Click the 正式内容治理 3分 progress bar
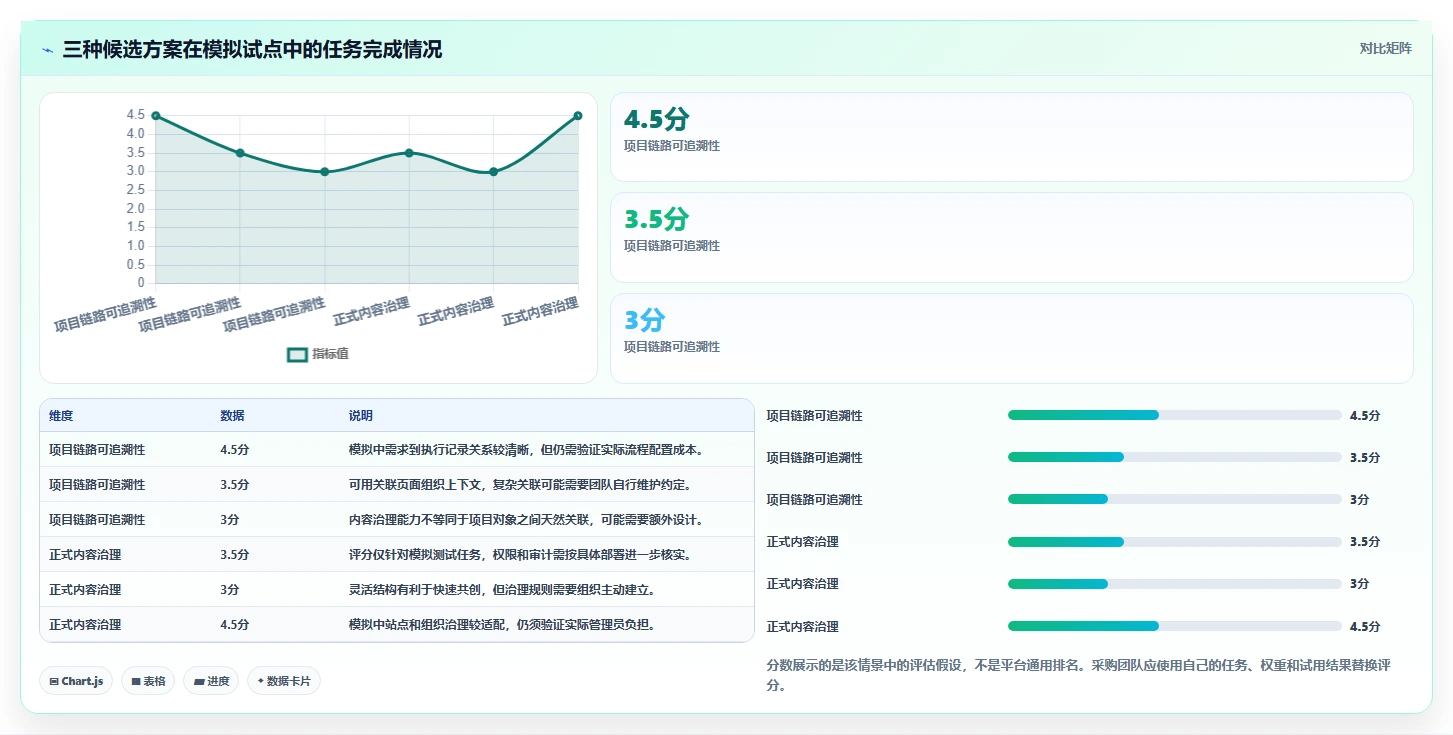The width and height of the screenshot is (1453, 735). (1175, 584)
